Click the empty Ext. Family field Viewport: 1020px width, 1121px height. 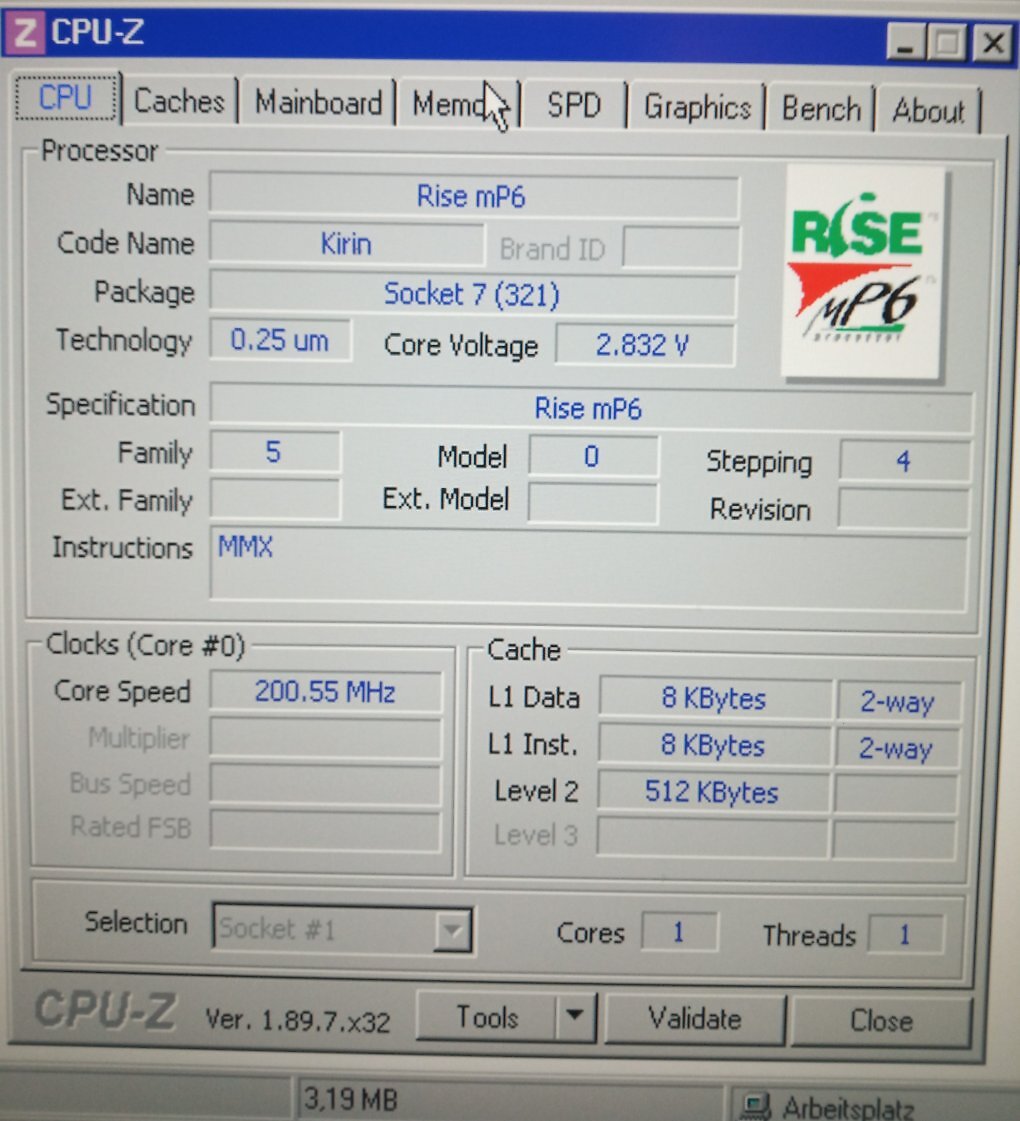[x=275, y=498]
